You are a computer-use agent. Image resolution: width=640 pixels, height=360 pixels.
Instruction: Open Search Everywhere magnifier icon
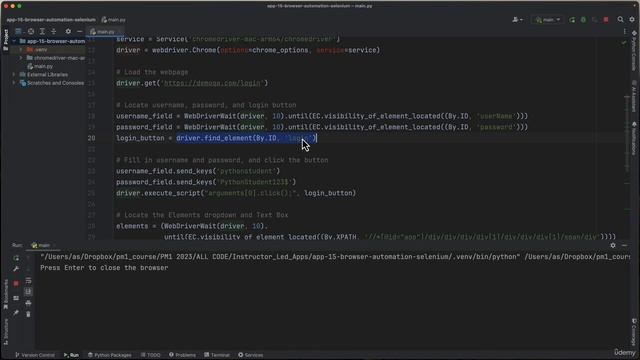pos(620,20)
